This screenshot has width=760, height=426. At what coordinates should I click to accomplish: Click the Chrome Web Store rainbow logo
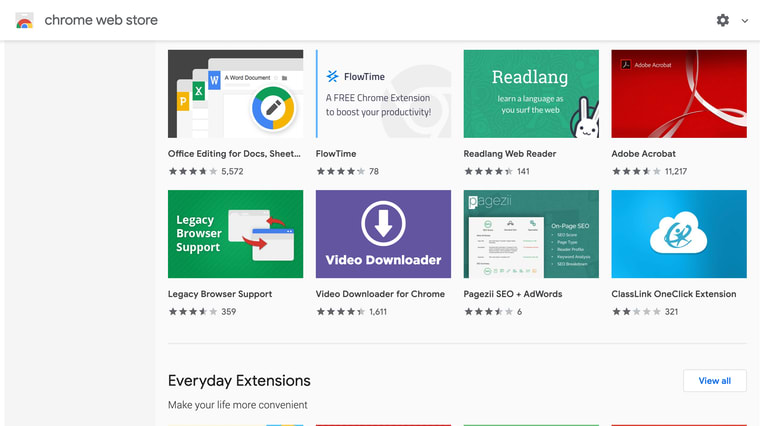click(x=24, y=20)
